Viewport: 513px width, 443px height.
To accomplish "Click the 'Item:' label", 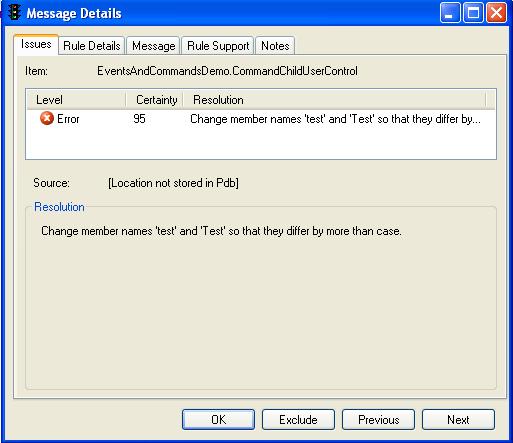I will pyautogui.click(x=36, y=71).
